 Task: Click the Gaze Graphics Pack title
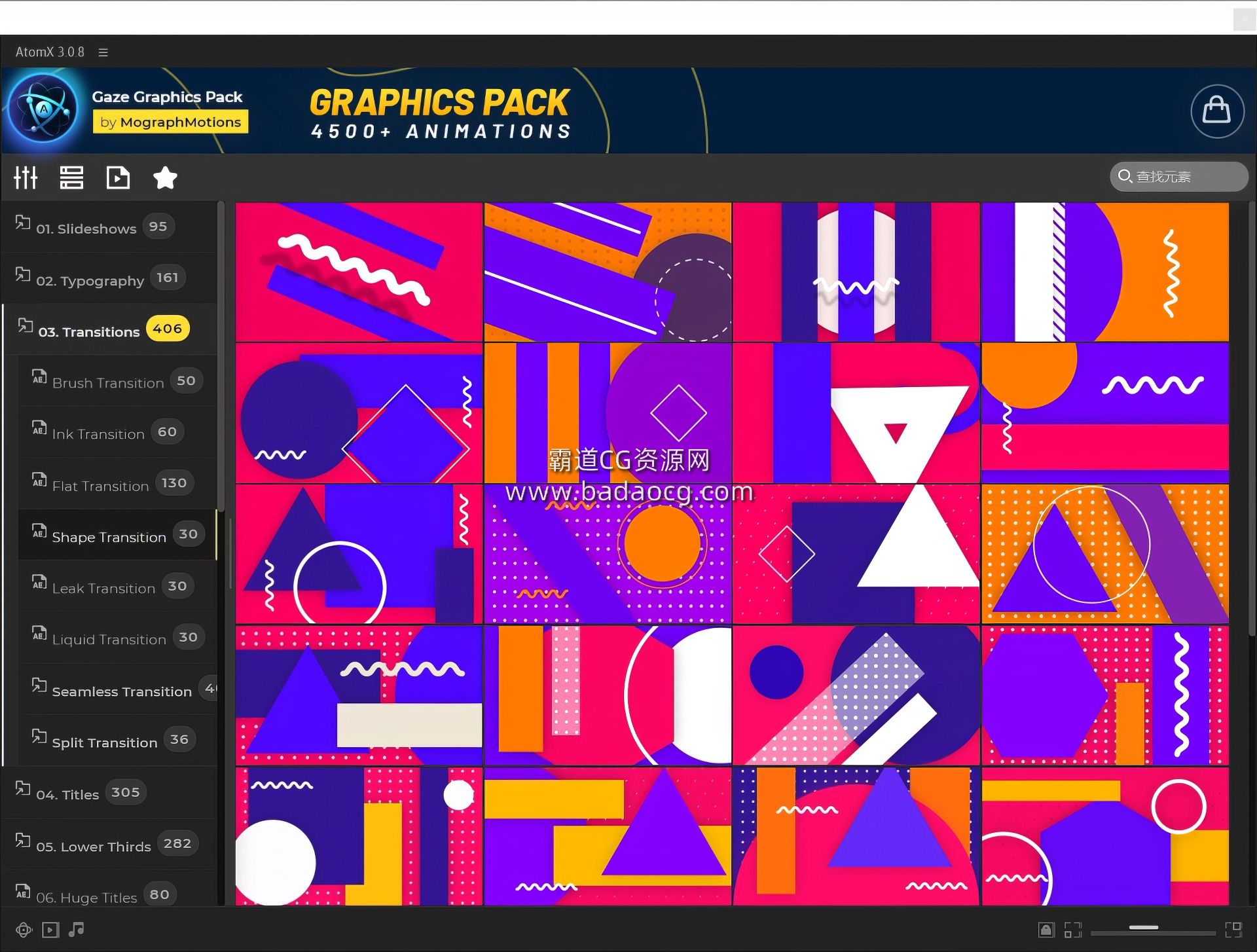pyautogui.click(x=167, y=97)
